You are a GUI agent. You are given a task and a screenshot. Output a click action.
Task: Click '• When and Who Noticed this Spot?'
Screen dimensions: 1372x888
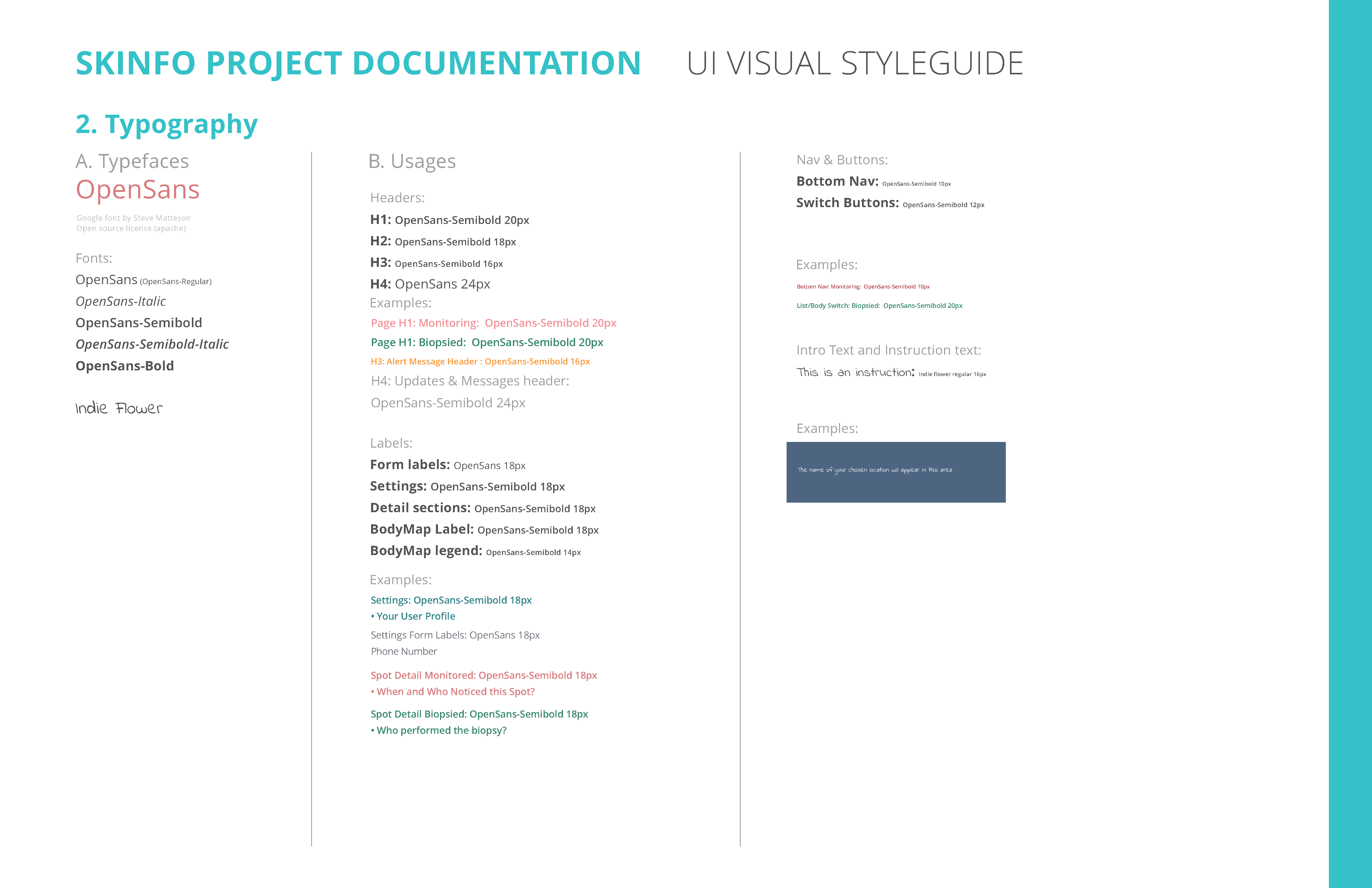click(x=452, y=692)
